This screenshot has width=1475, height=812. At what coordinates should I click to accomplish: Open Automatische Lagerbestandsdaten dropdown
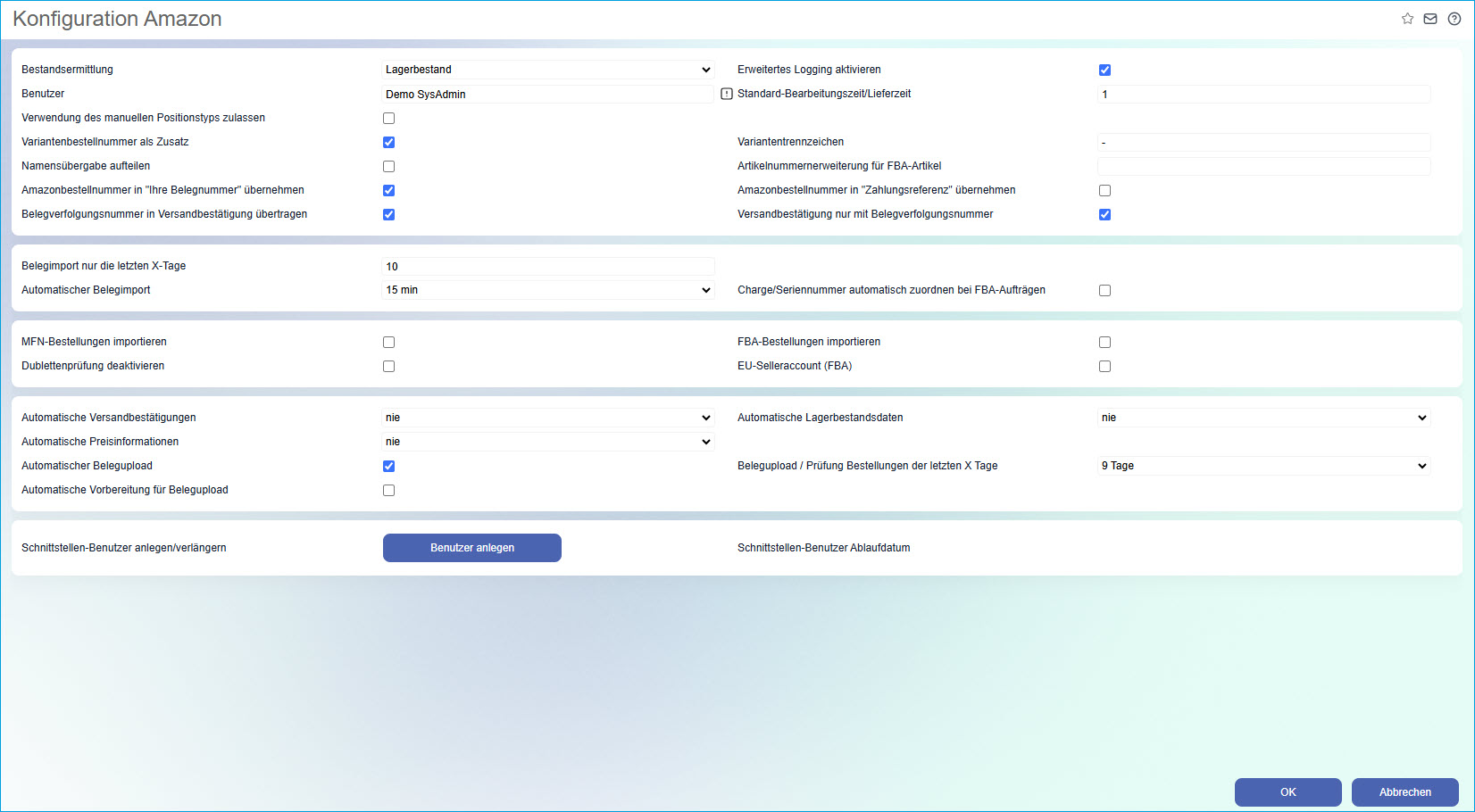1264,418
